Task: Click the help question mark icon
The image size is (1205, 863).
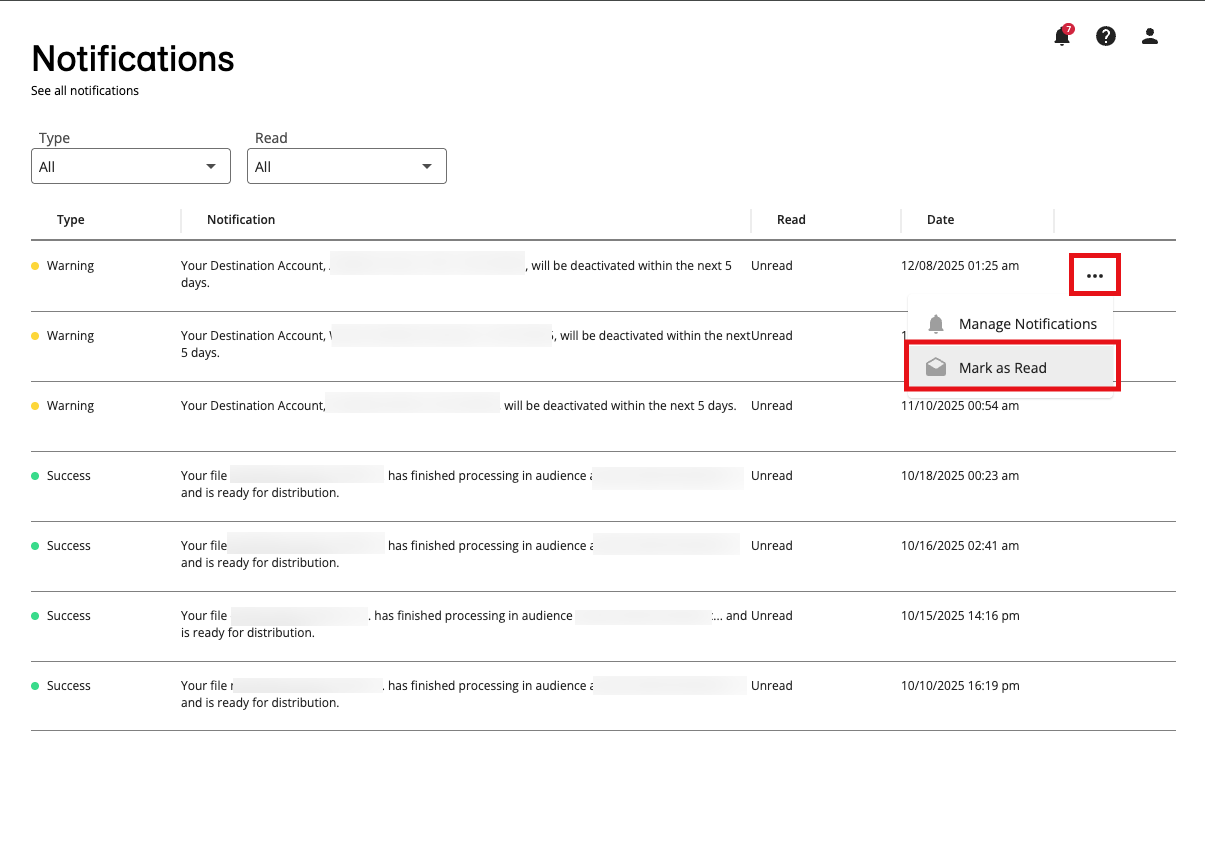Action: point(1105,37)
